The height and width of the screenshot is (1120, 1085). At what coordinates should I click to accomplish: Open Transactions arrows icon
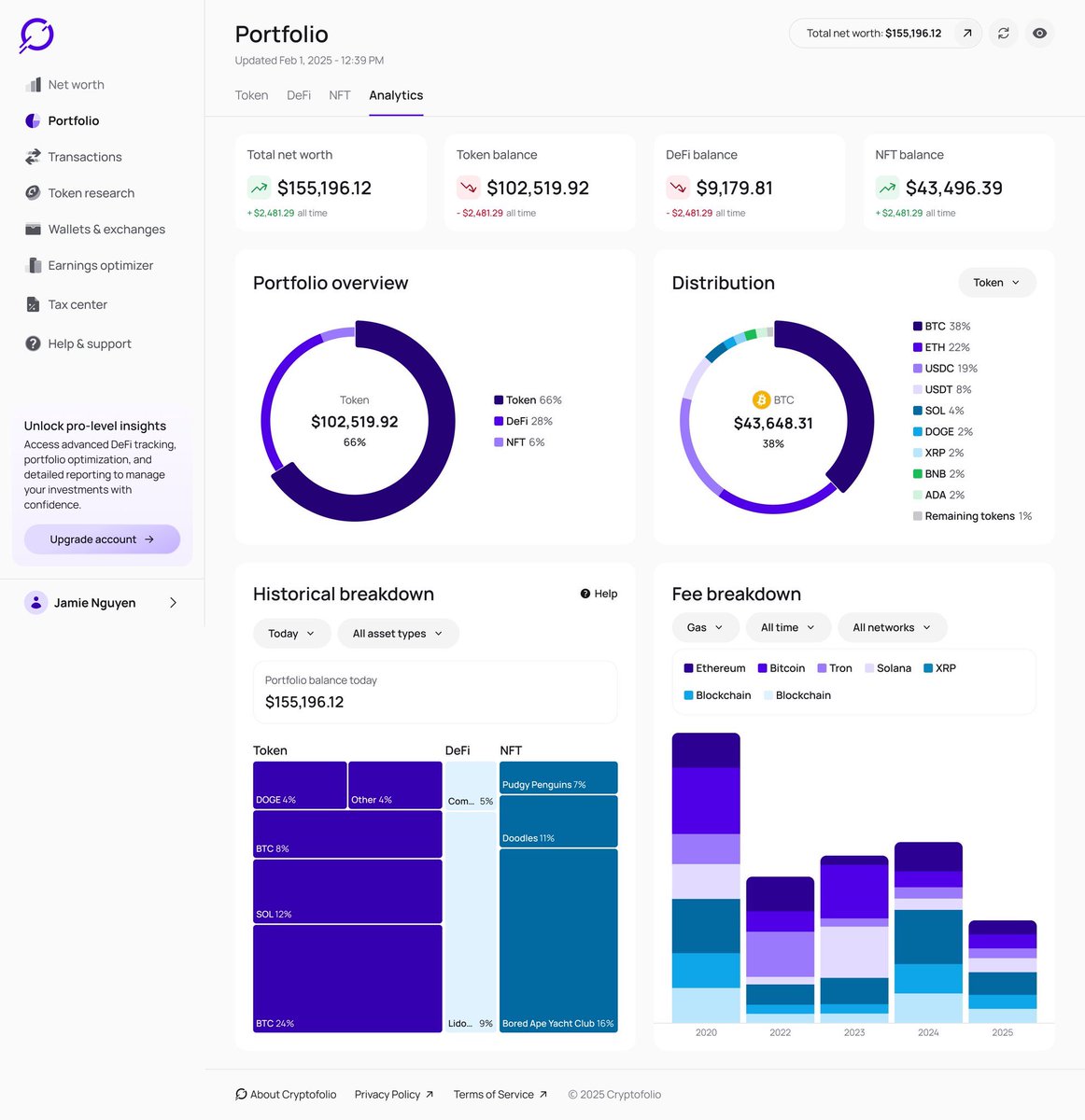[33, 157]
